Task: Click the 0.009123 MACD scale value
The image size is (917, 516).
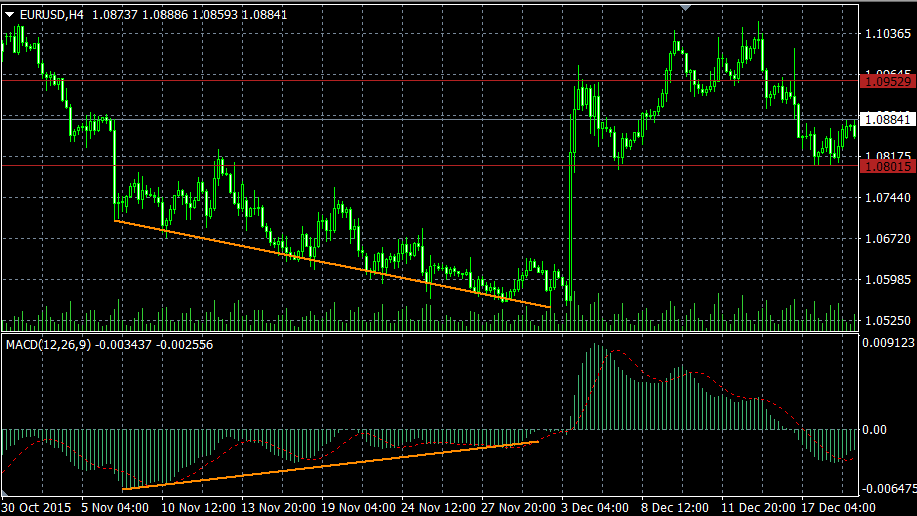Action: (888, 343)
